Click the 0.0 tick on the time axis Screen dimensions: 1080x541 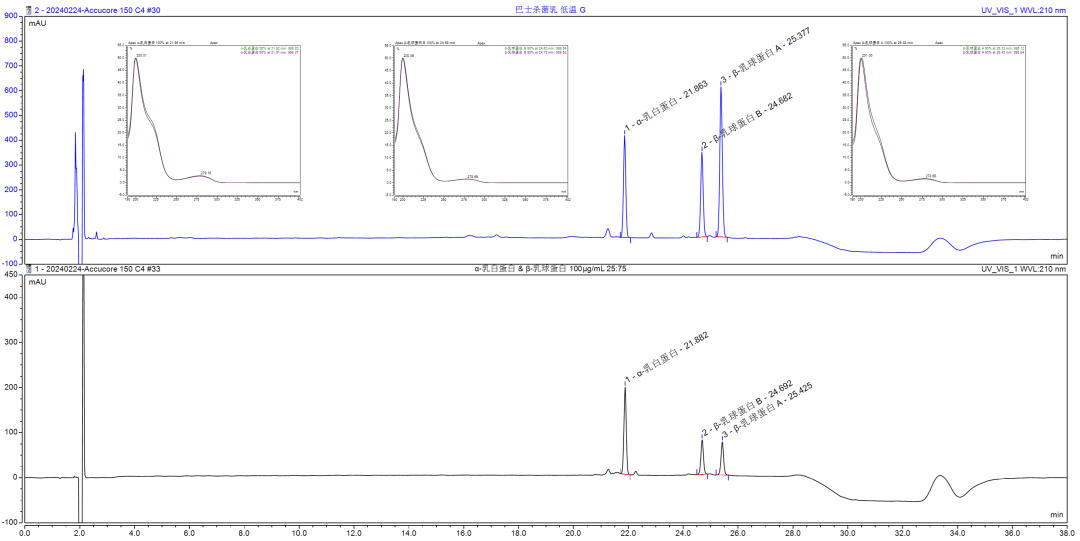(25, 532)
